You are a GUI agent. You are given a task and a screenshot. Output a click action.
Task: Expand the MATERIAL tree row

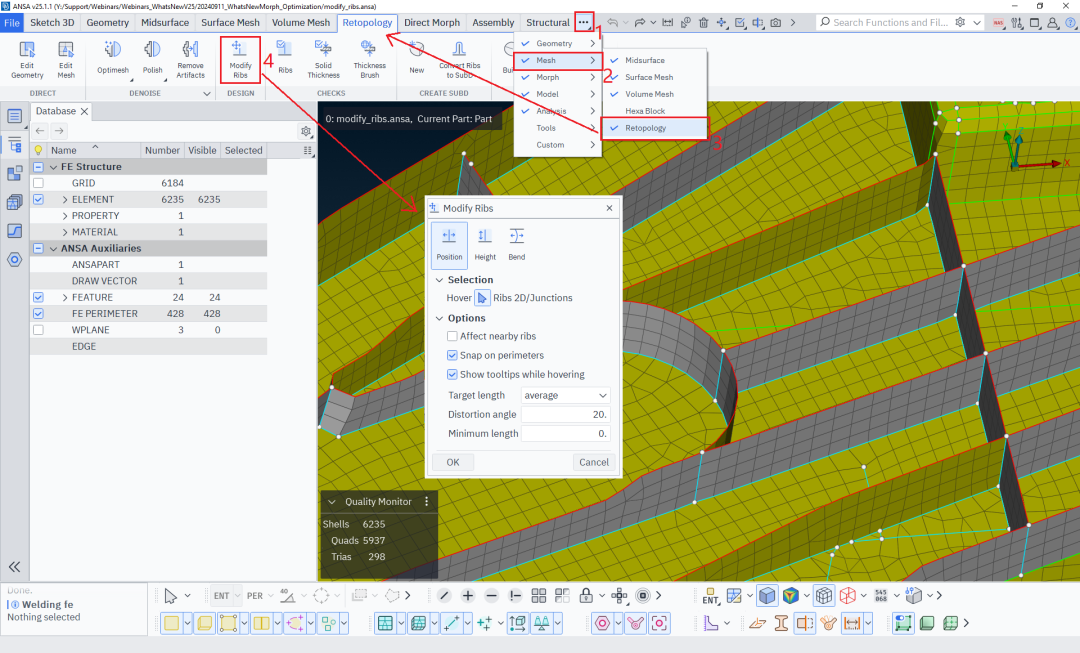click(x=65, y=232)
